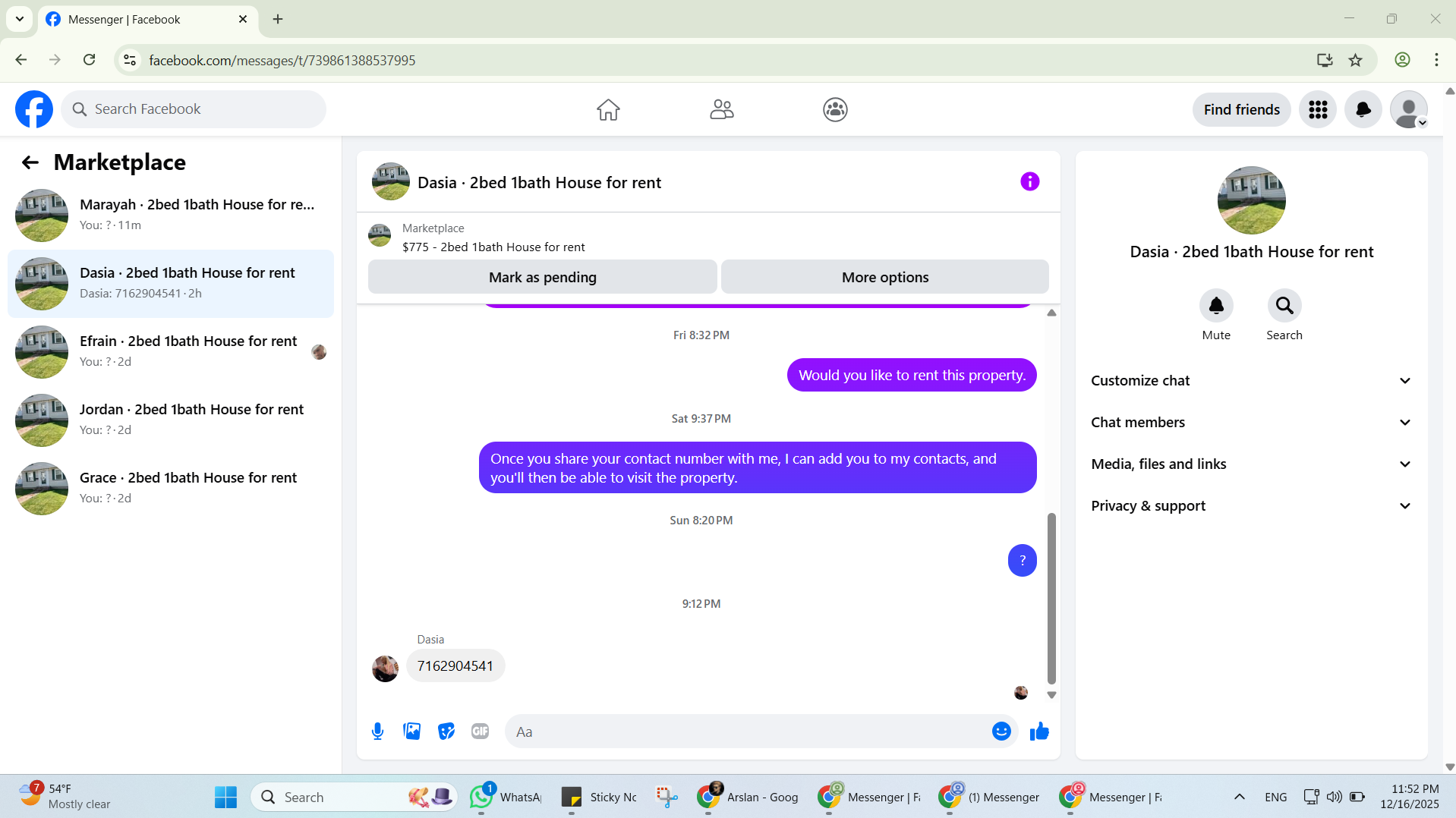Open Snipping Tool in taskbar

(x=667, y=797)
